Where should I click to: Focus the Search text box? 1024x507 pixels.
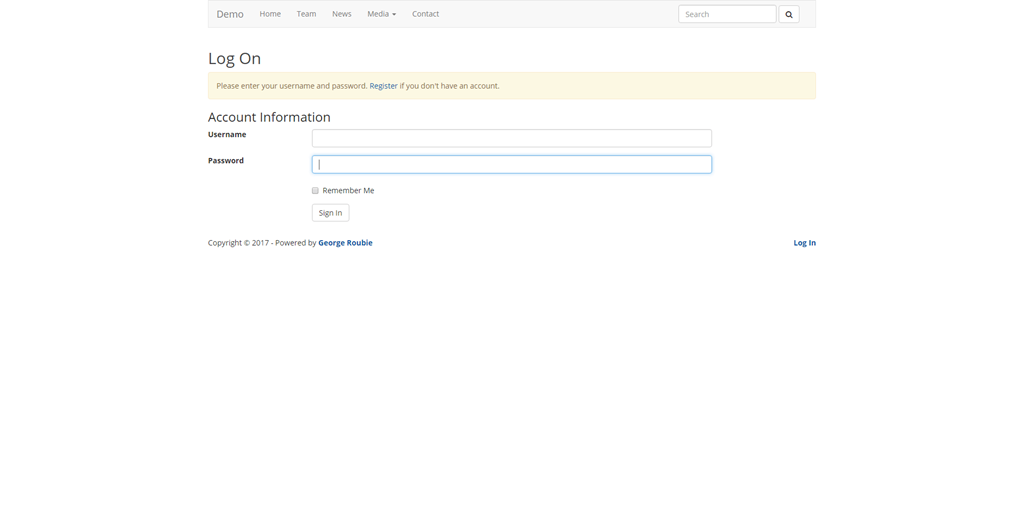pos(726,14)
